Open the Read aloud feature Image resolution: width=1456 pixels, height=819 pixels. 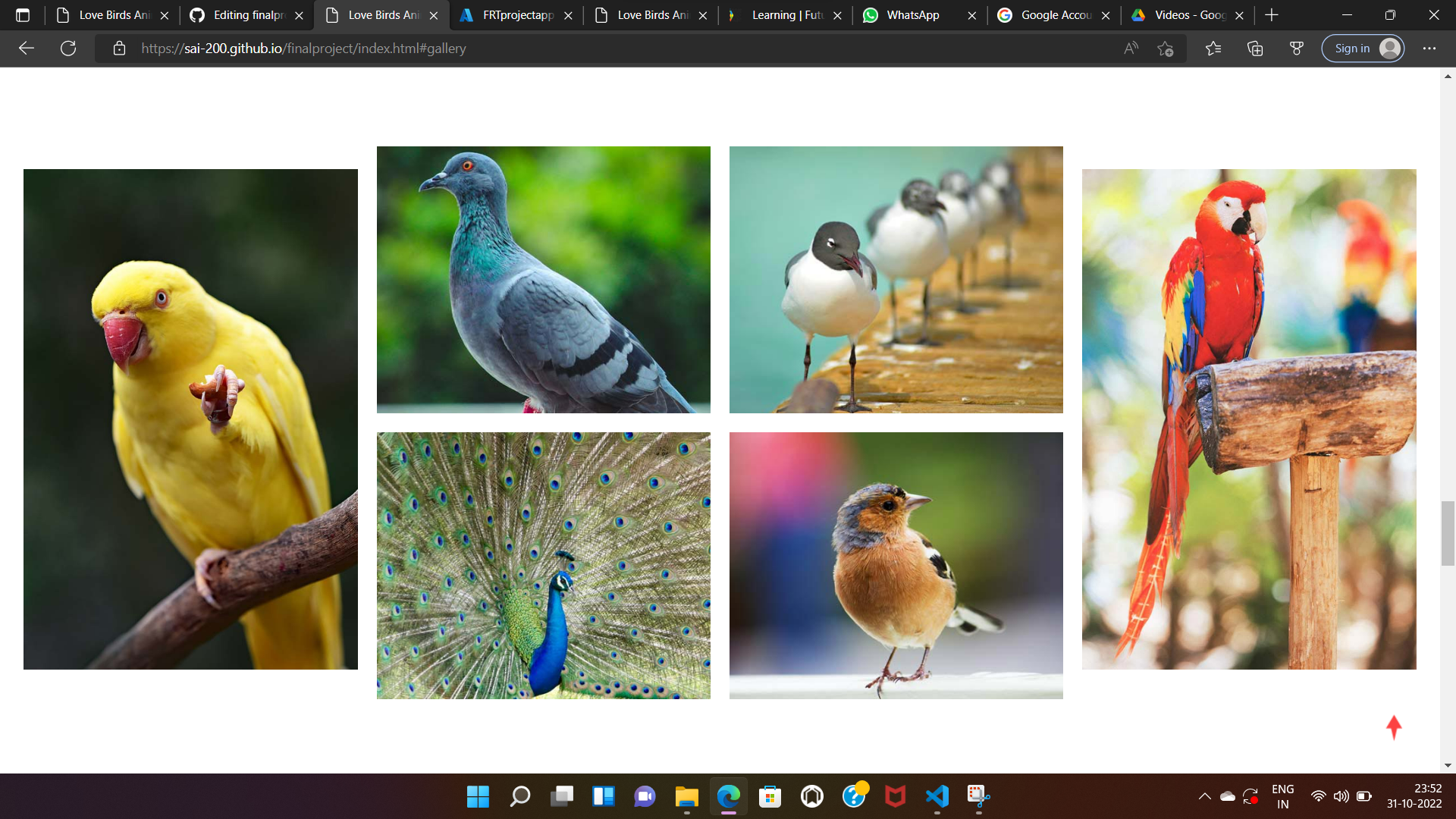(1130, 48)
